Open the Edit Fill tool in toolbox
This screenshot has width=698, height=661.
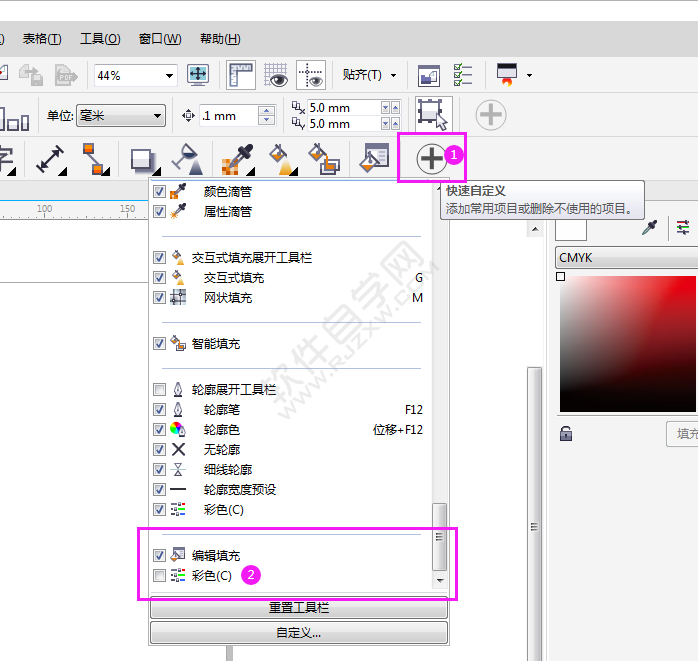point(374,158)
